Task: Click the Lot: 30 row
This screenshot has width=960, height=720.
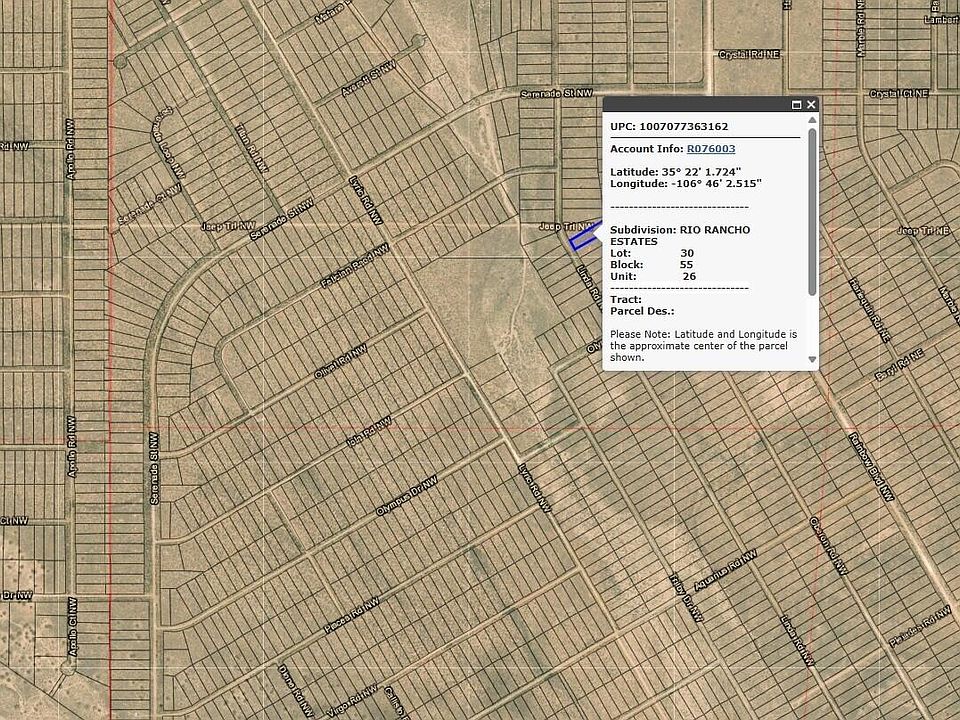Action: pyautogui.click(x=652, y=253)
